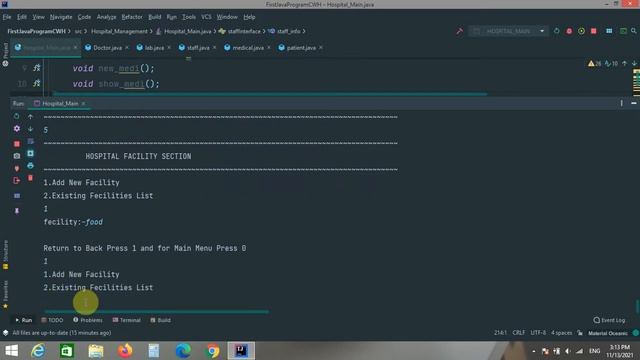Viewport: 640px width, 360px height.
Task: Click the Rerun icon in Run panel
Action: click(x=16, y=116)
